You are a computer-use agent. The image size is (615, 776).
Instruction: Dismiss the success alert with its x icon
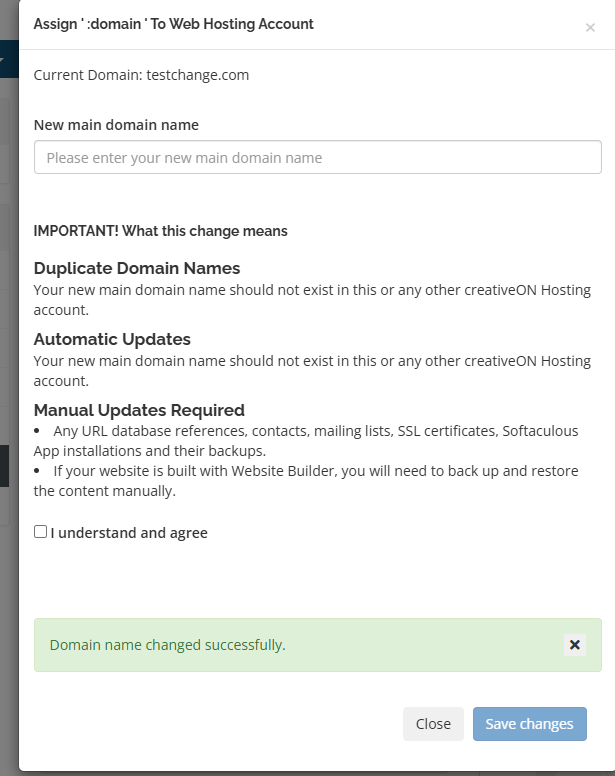(575, 645)
